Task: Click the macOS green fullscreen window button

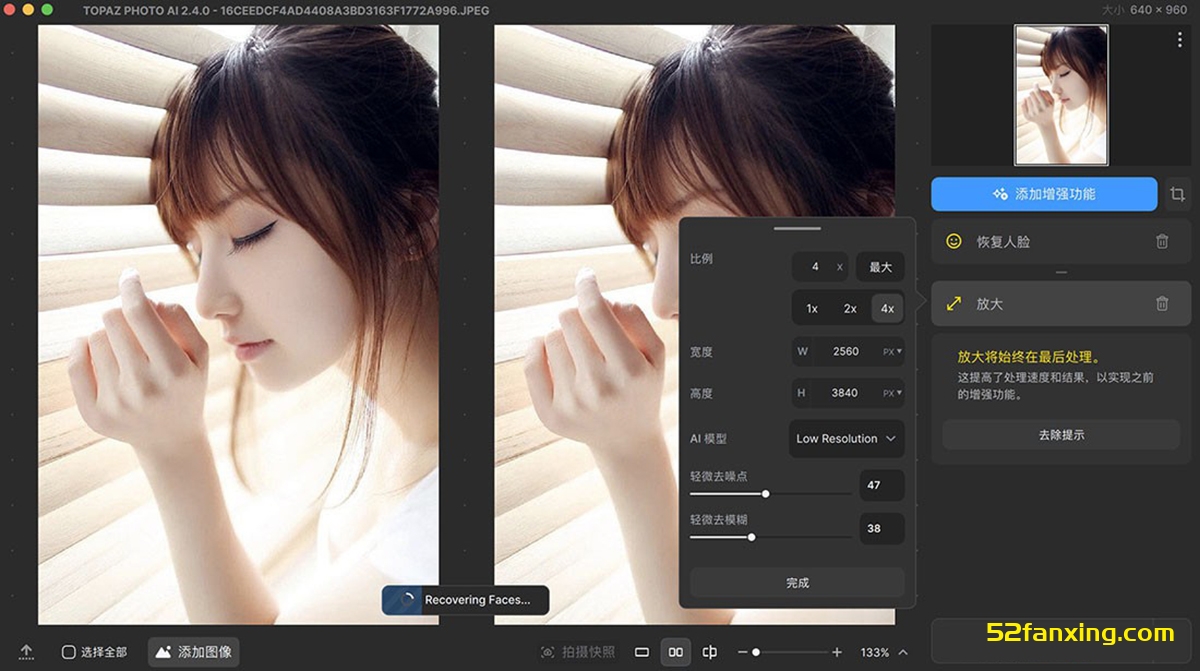Action: pyautogui.click(x=47, y=9)
